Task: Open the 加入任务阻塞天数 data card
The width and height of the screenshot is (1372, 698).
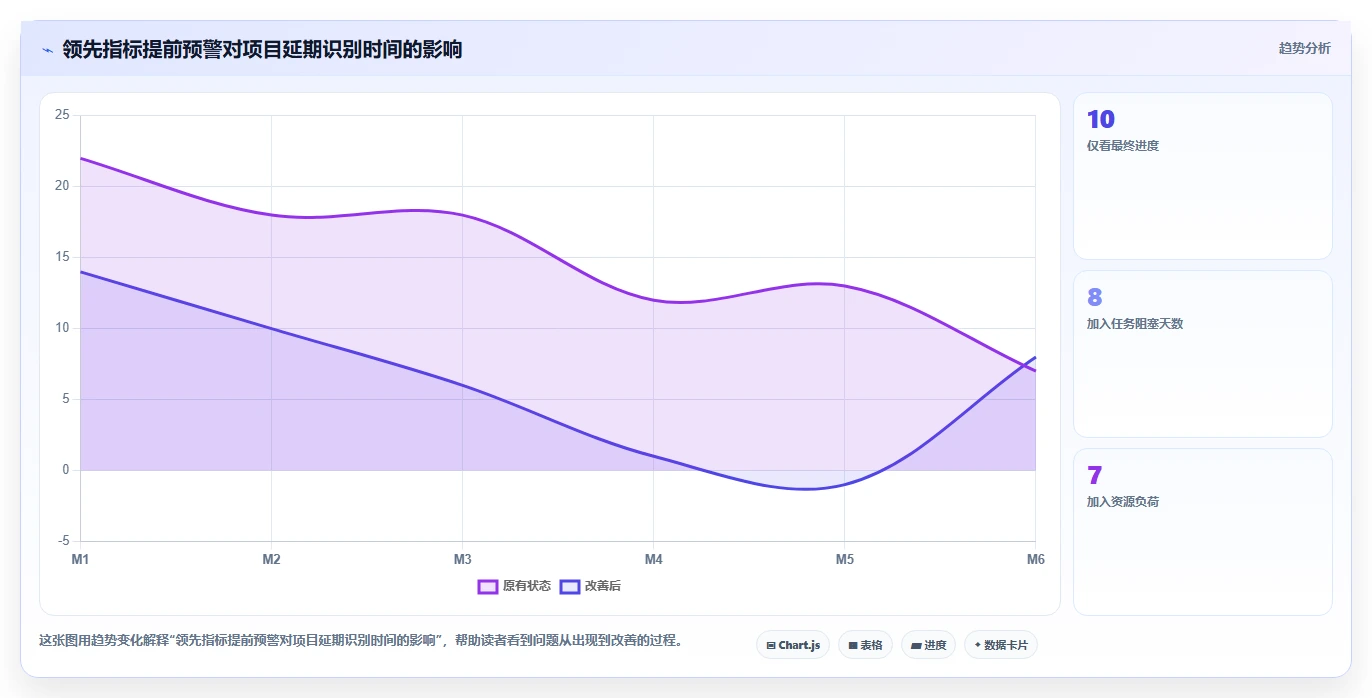Action: tap(1203, 354)
